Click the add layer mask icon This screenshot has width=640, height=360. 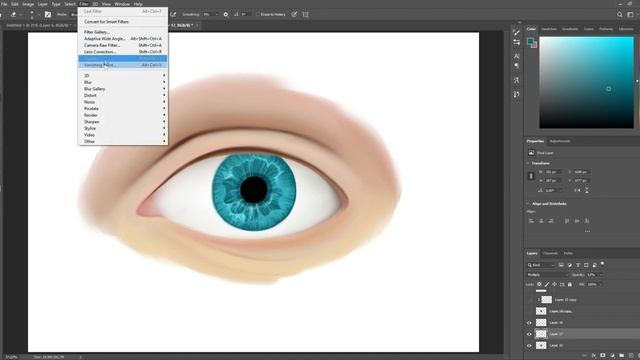tap(603, 356)
